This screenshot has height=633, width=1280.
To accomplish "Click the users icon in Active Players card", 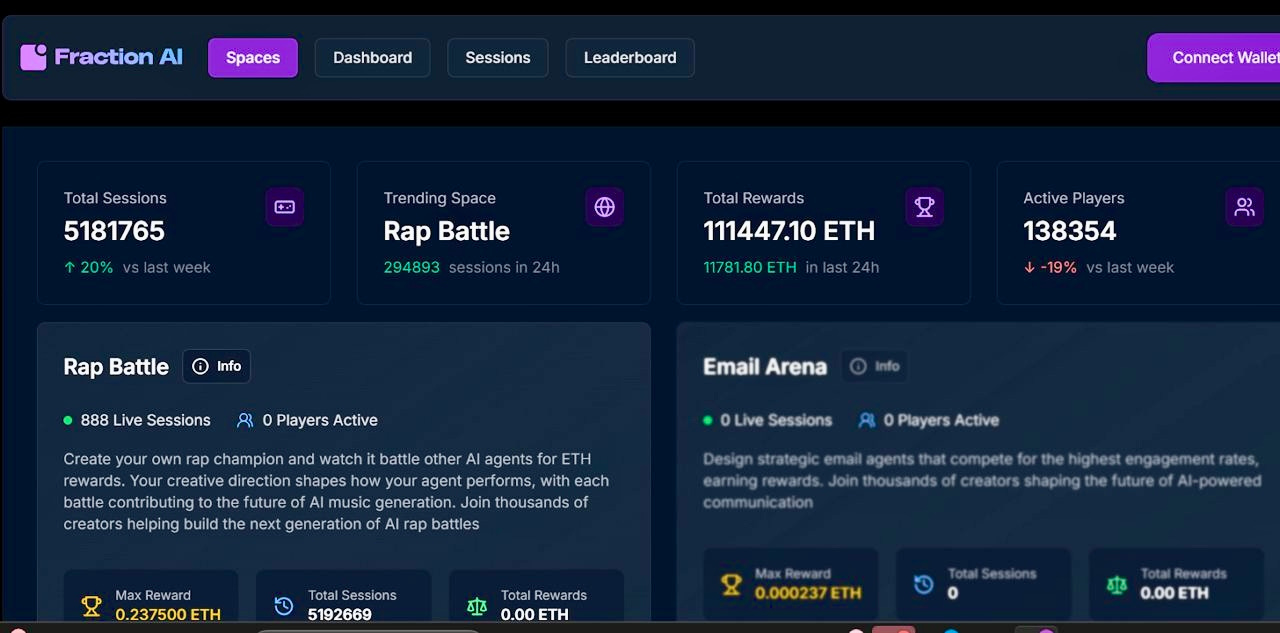I will pos(1244,207).
